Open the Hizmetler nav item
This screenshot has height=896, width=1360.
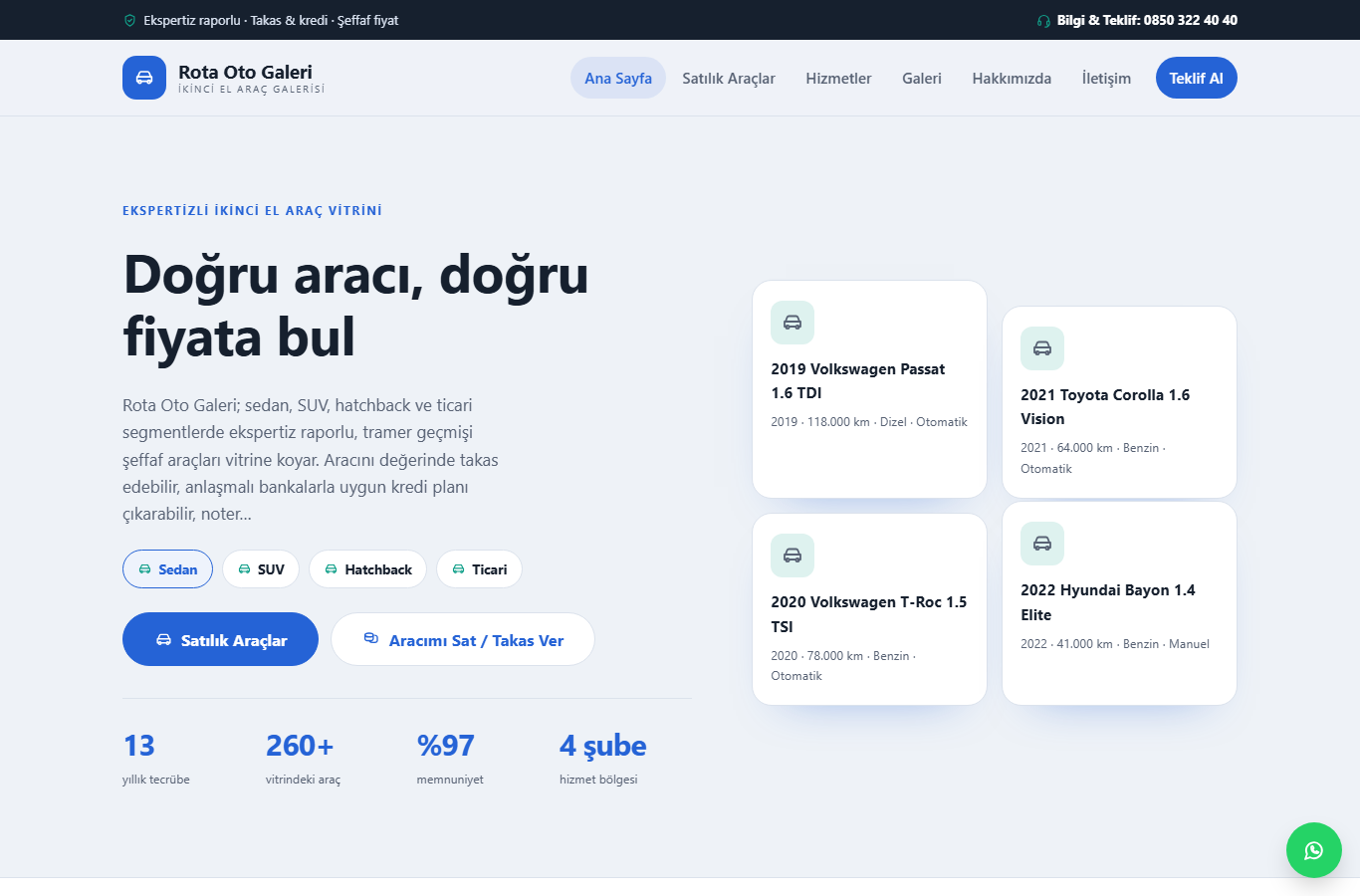838,78
